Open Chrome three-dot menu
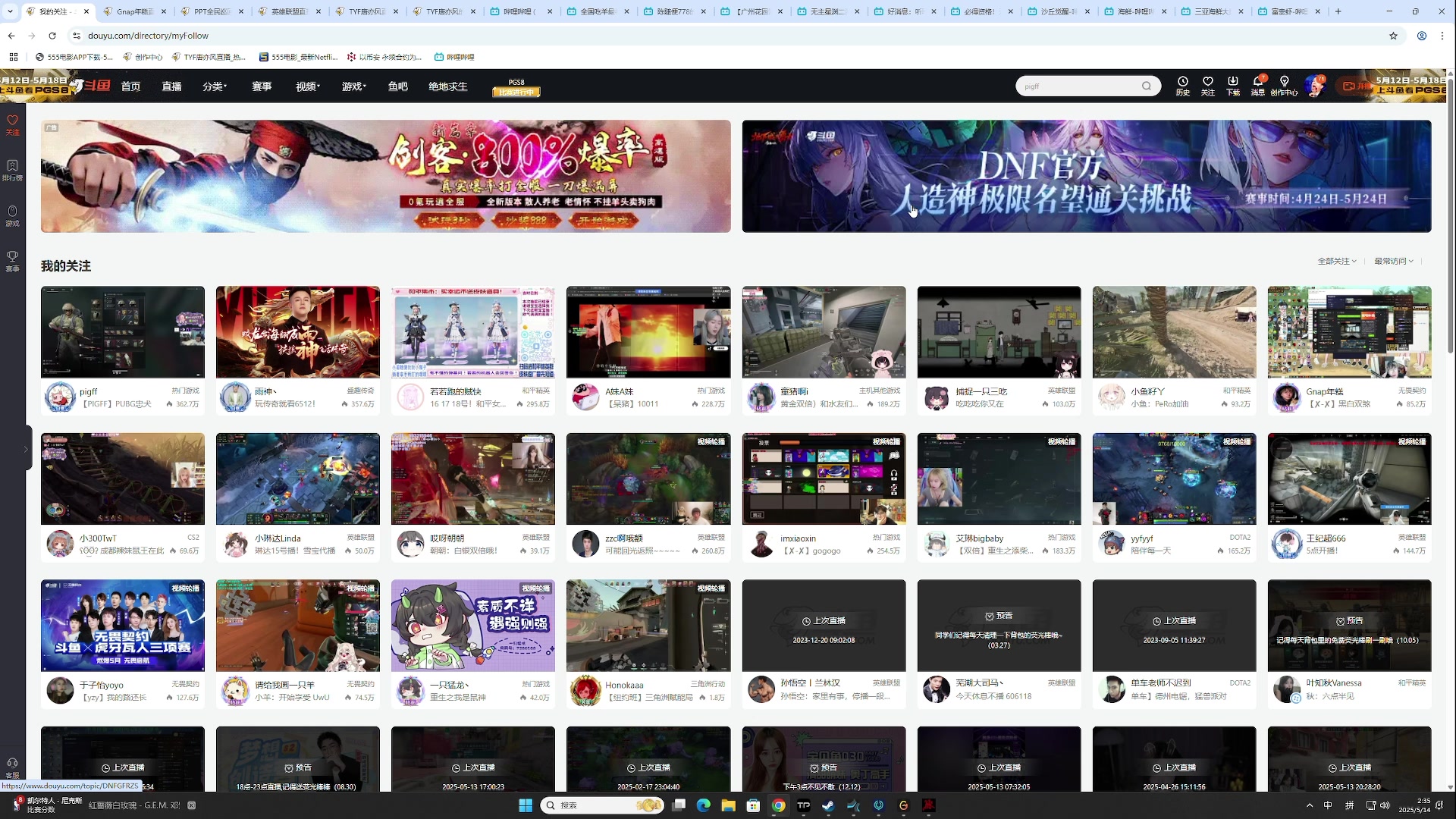 [1442, 36]
